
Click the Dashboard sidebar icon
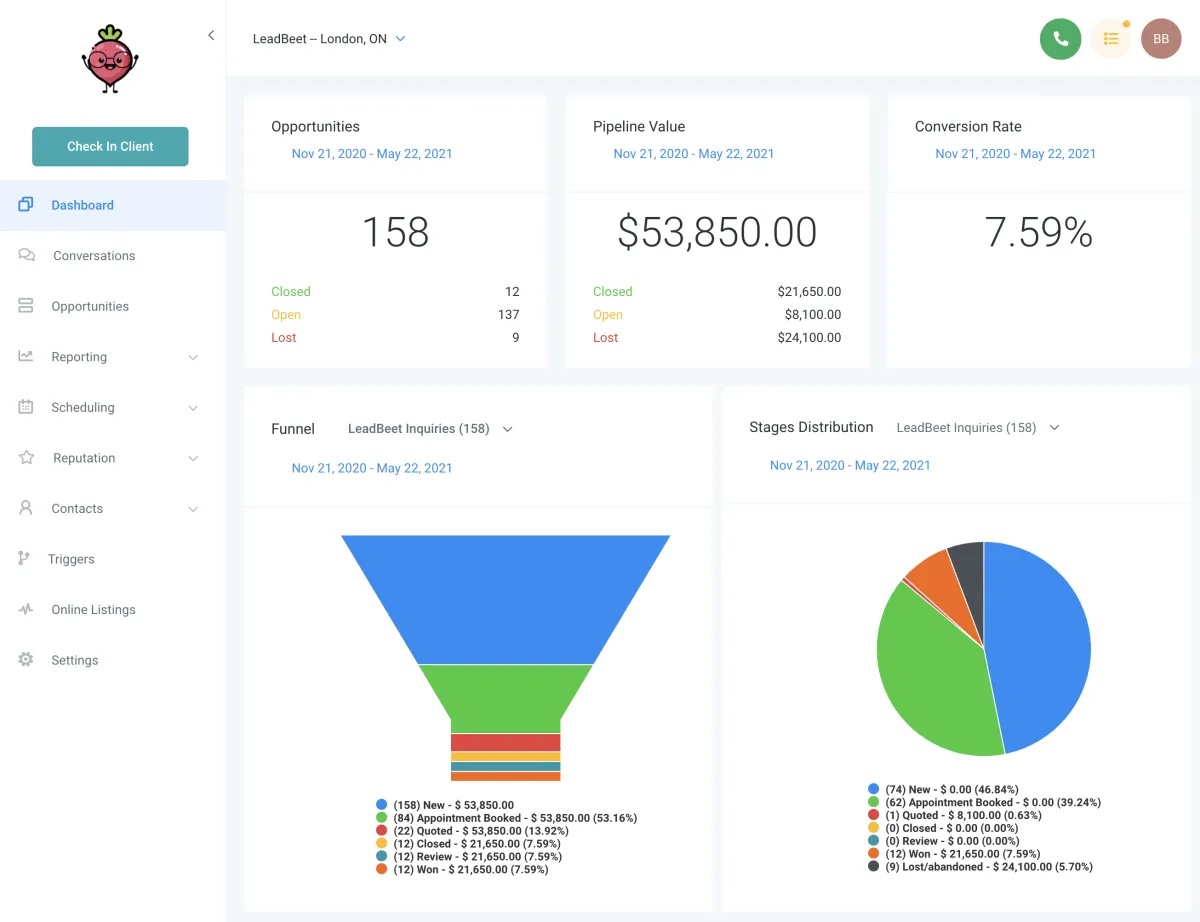(26, 205)
